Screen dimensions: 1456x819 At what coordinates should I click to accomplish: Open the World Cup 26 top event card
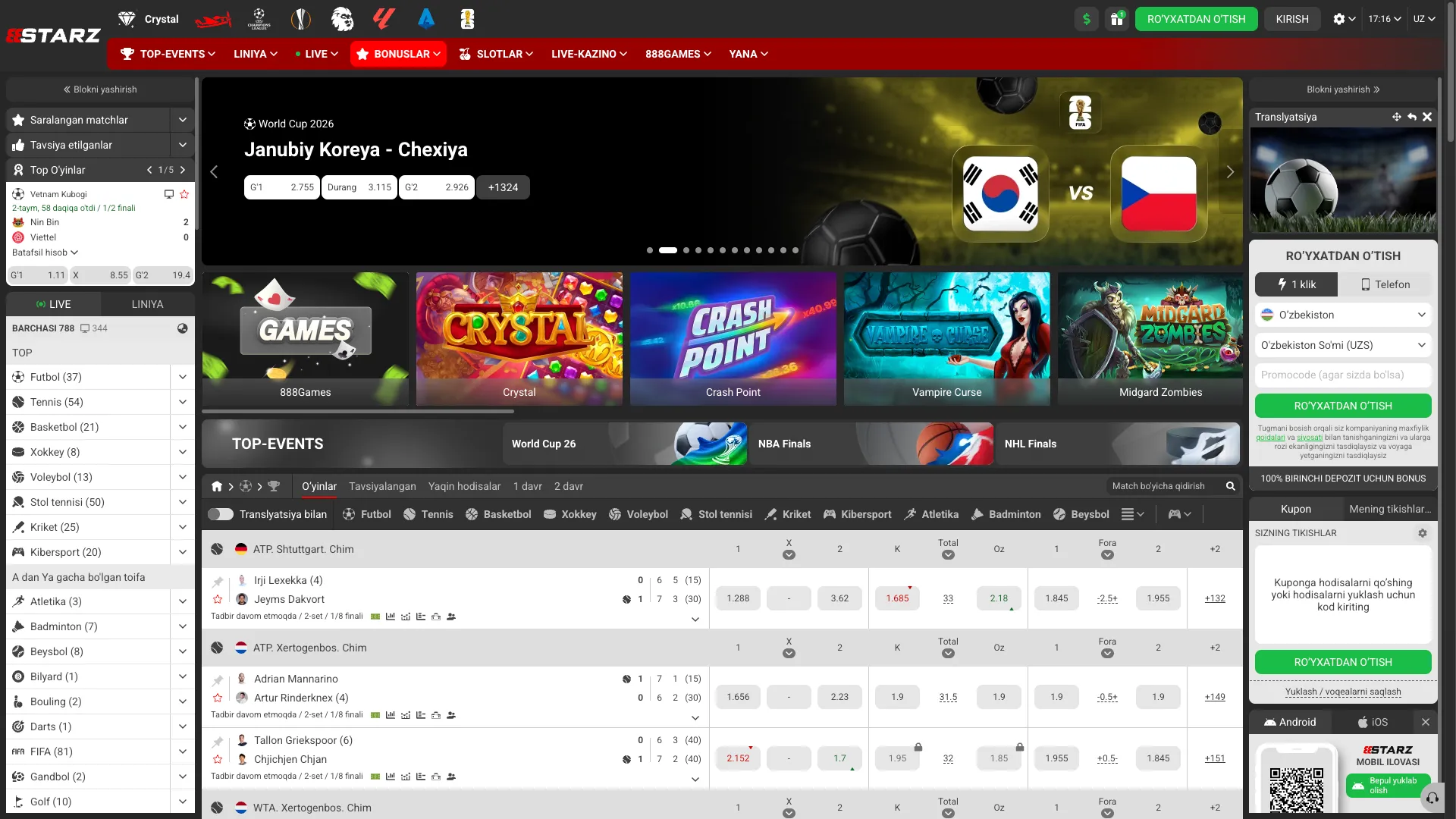pyautogui.click(x=624, y=444)
